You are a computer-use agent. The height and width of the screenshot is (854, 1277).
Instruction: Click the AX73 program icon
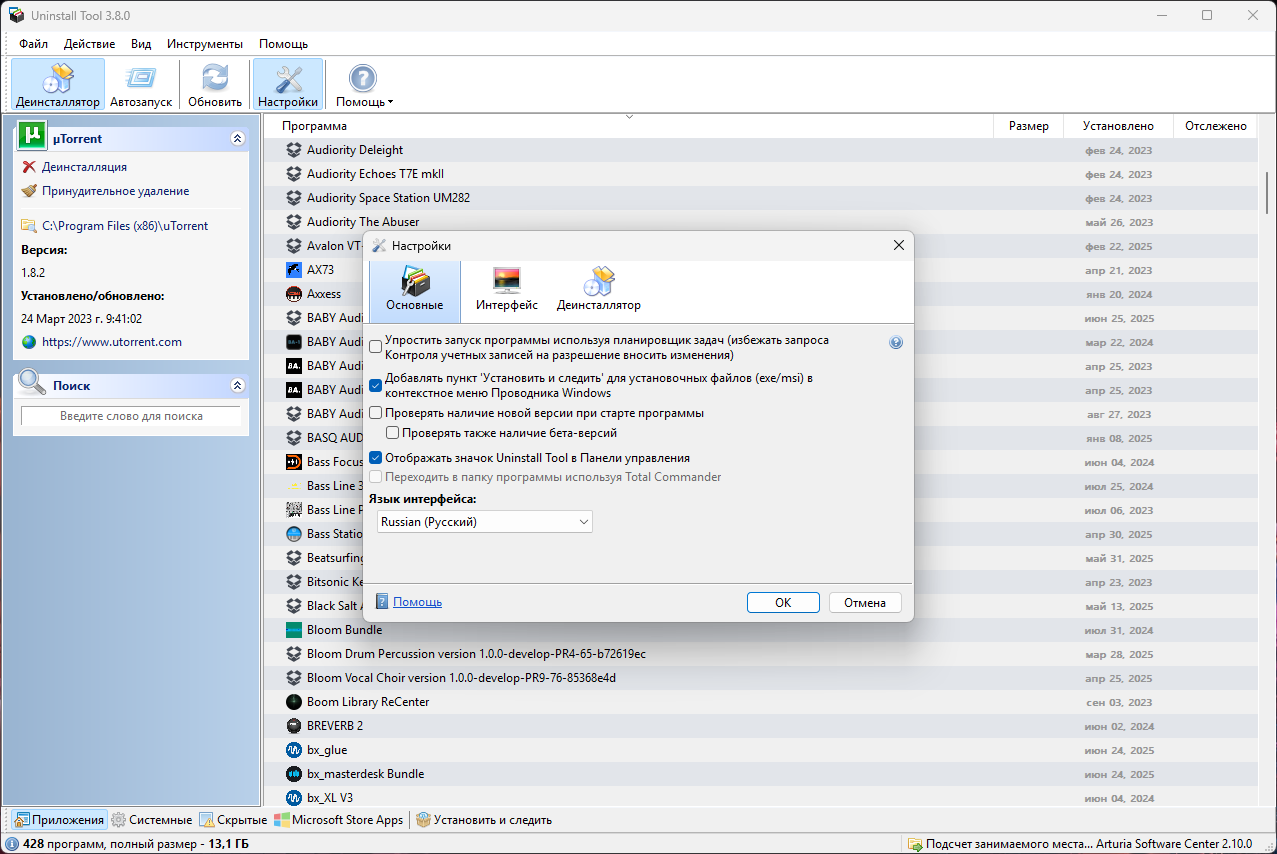[x=294, y=270]
